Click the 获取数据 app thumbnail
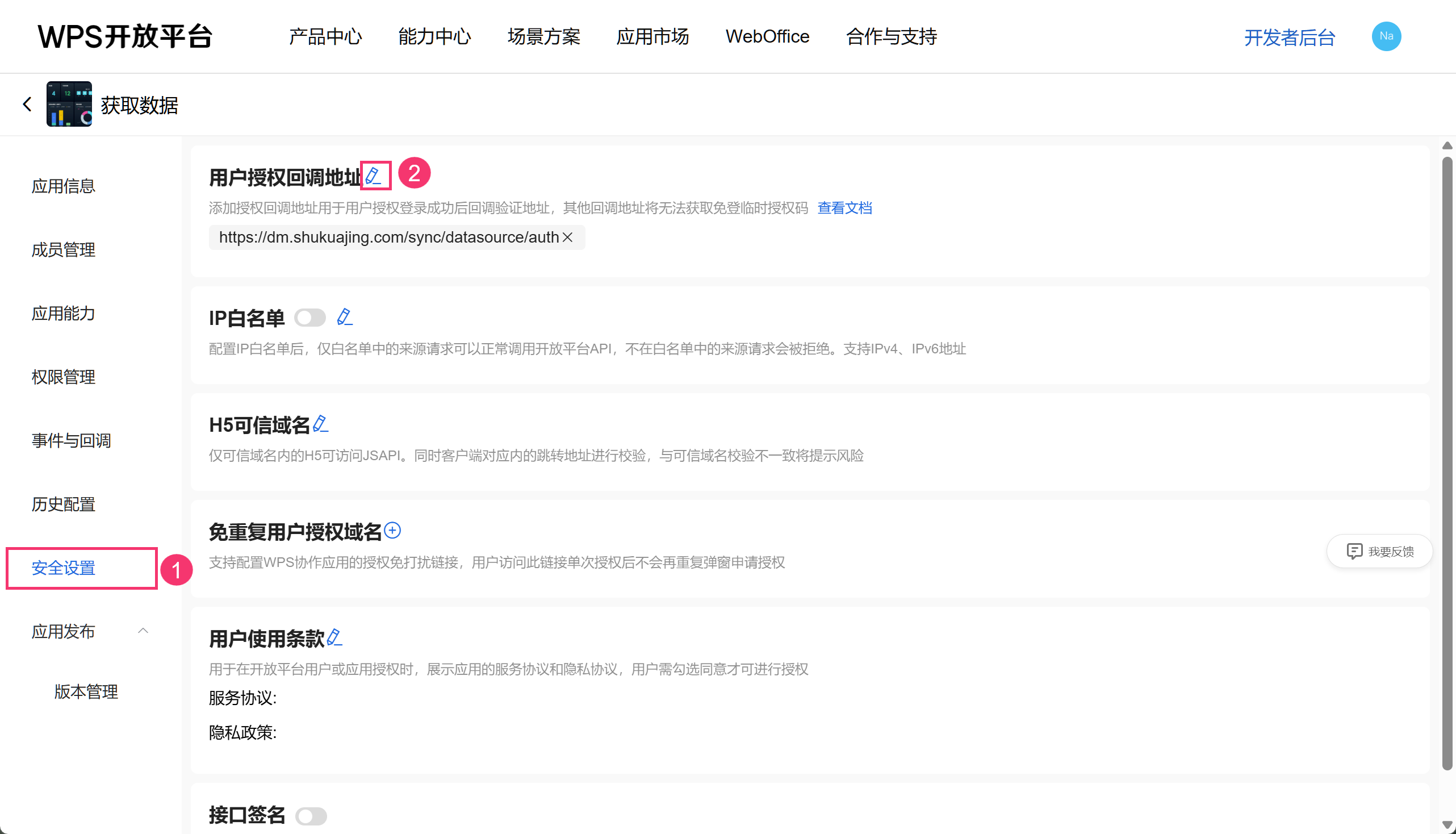The width and height of the screenshot is (1456, 834). pyautogui.click(x=69, y=105)
